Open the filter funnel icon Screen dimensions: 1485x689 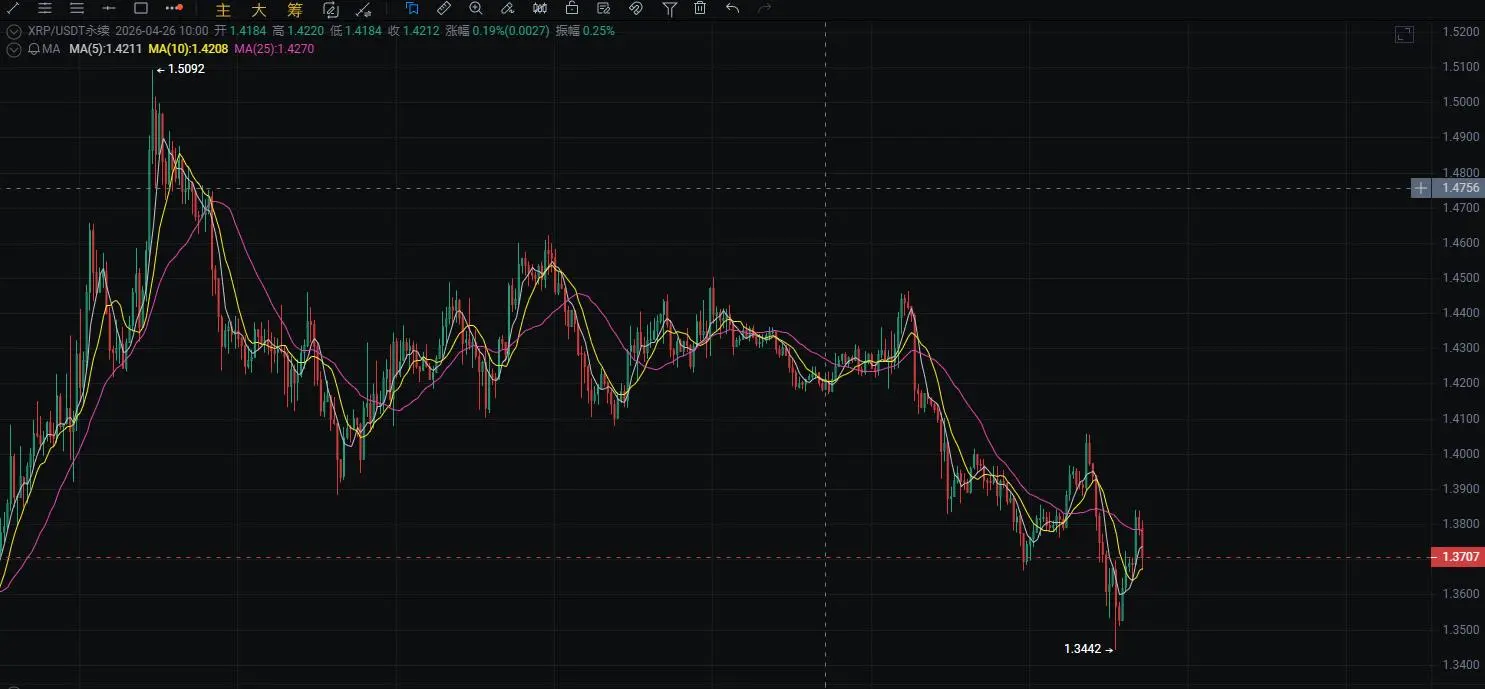click(669, 9)
